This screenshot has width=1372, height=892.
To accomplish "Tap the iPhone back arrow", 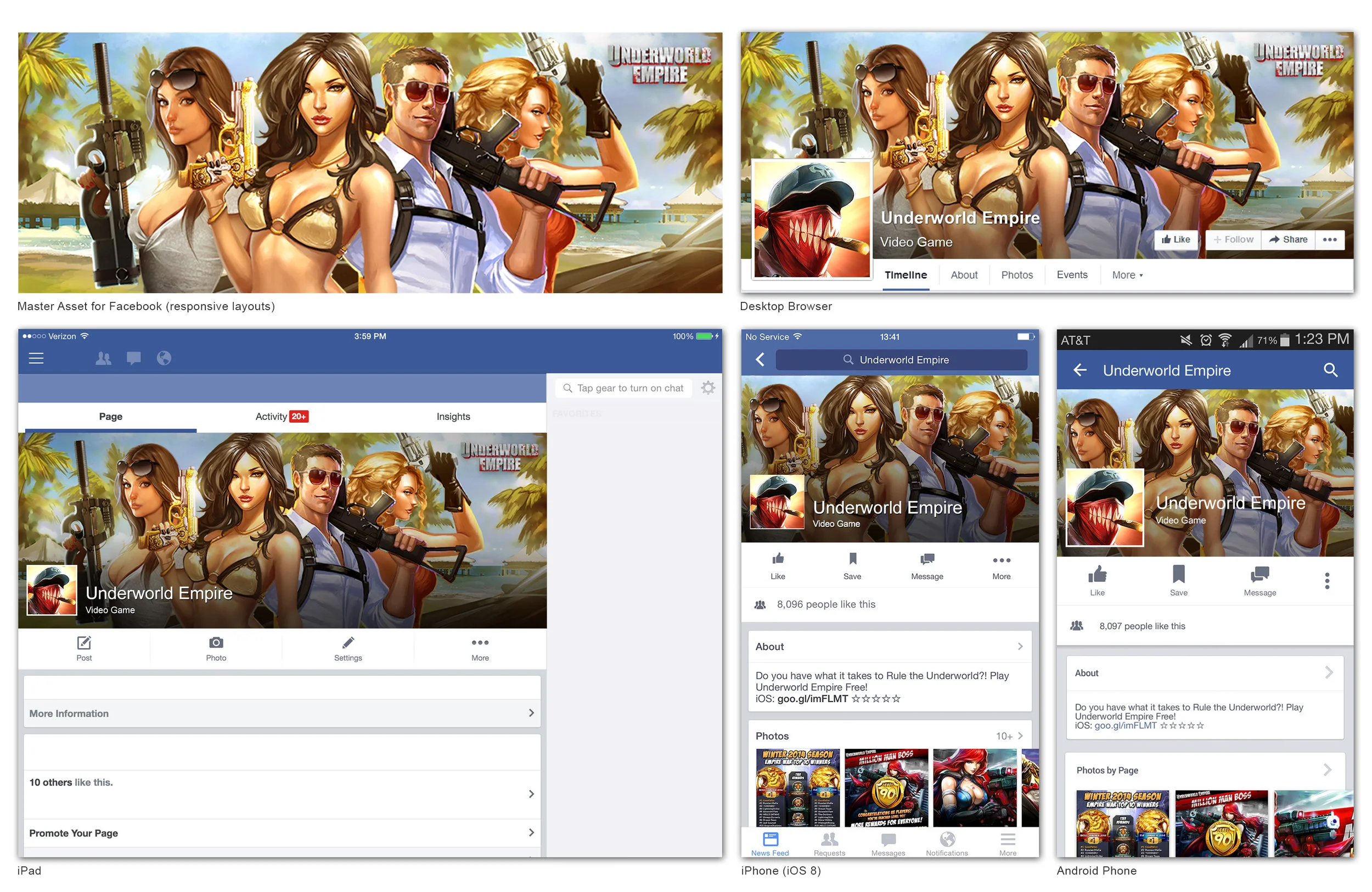I will coord(761,360).
